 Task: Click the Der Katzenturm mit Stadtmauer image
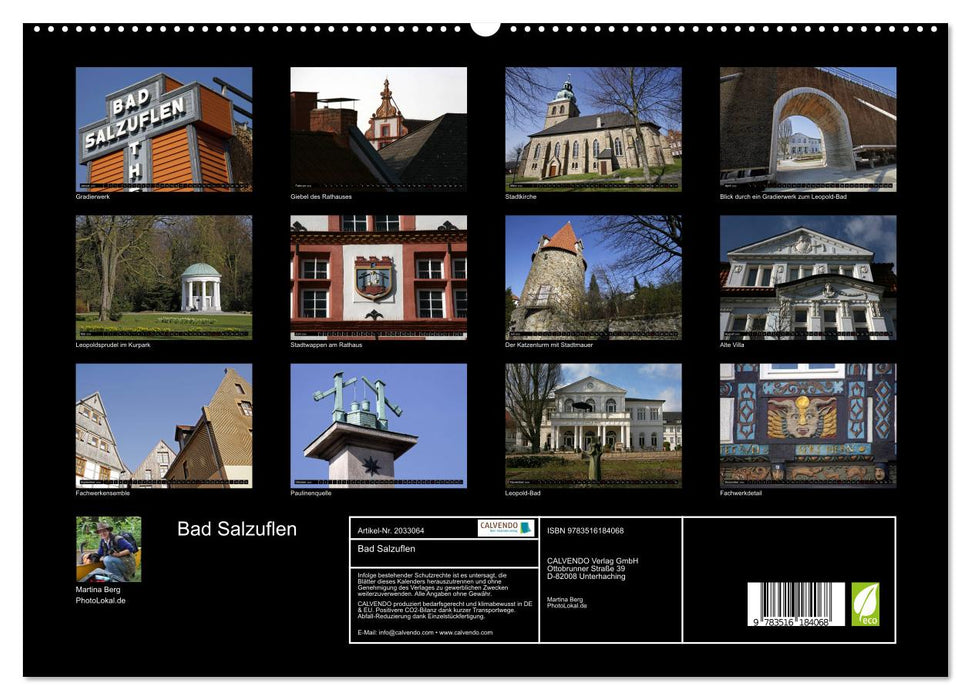pos(591,278)
